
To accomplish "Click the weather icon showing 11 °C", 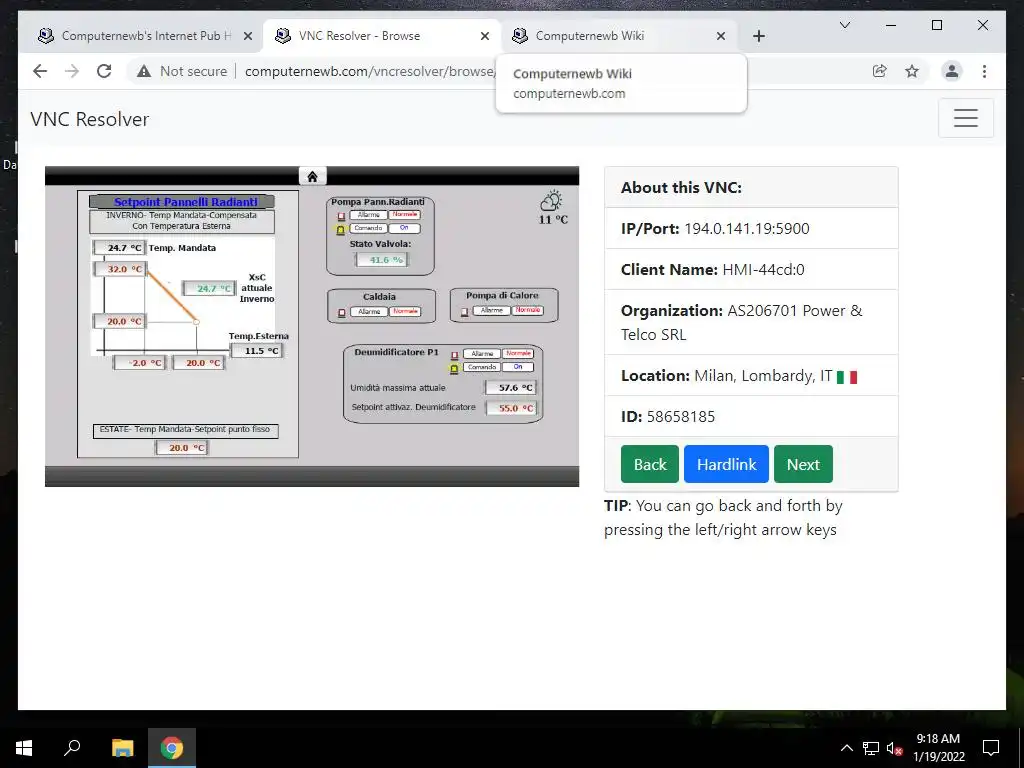I will [552, 200].
